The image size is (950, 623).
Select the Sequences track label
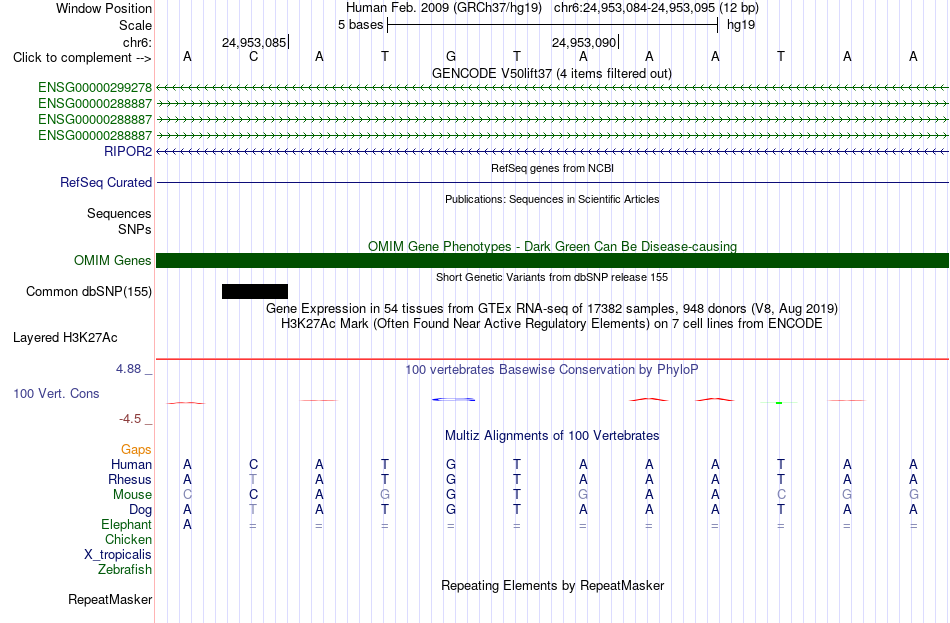tap(119, 213)
